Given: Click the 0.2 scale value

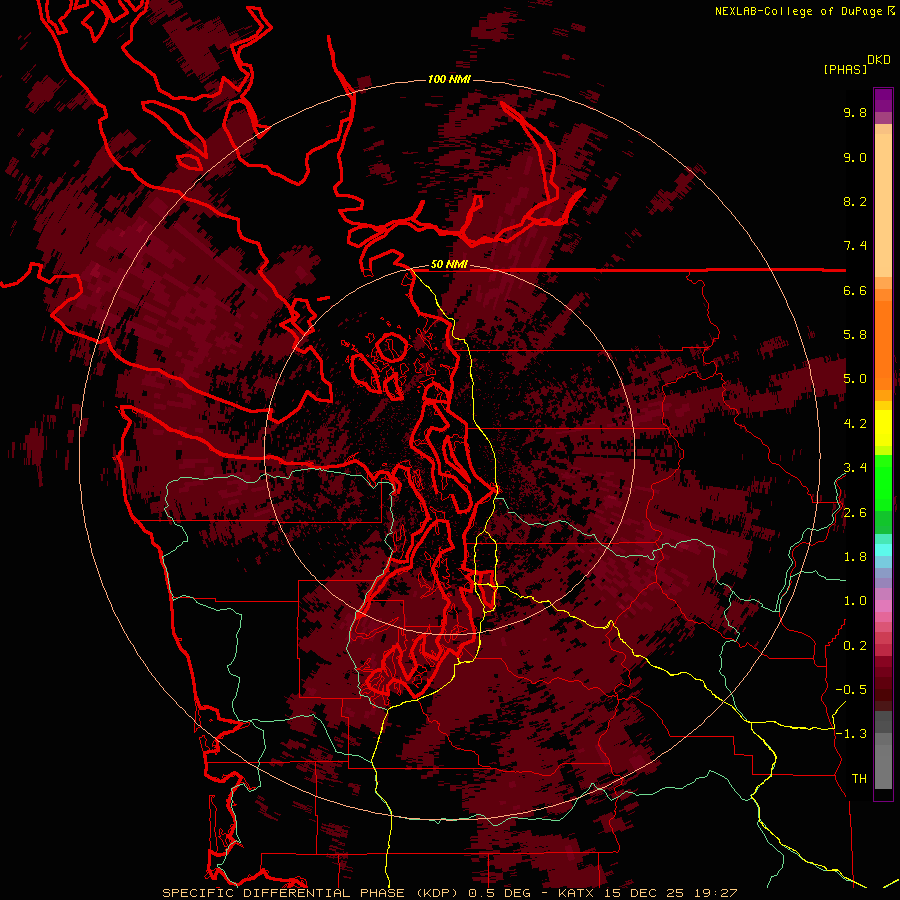Looking at the screenshot, I should (855, 646).
